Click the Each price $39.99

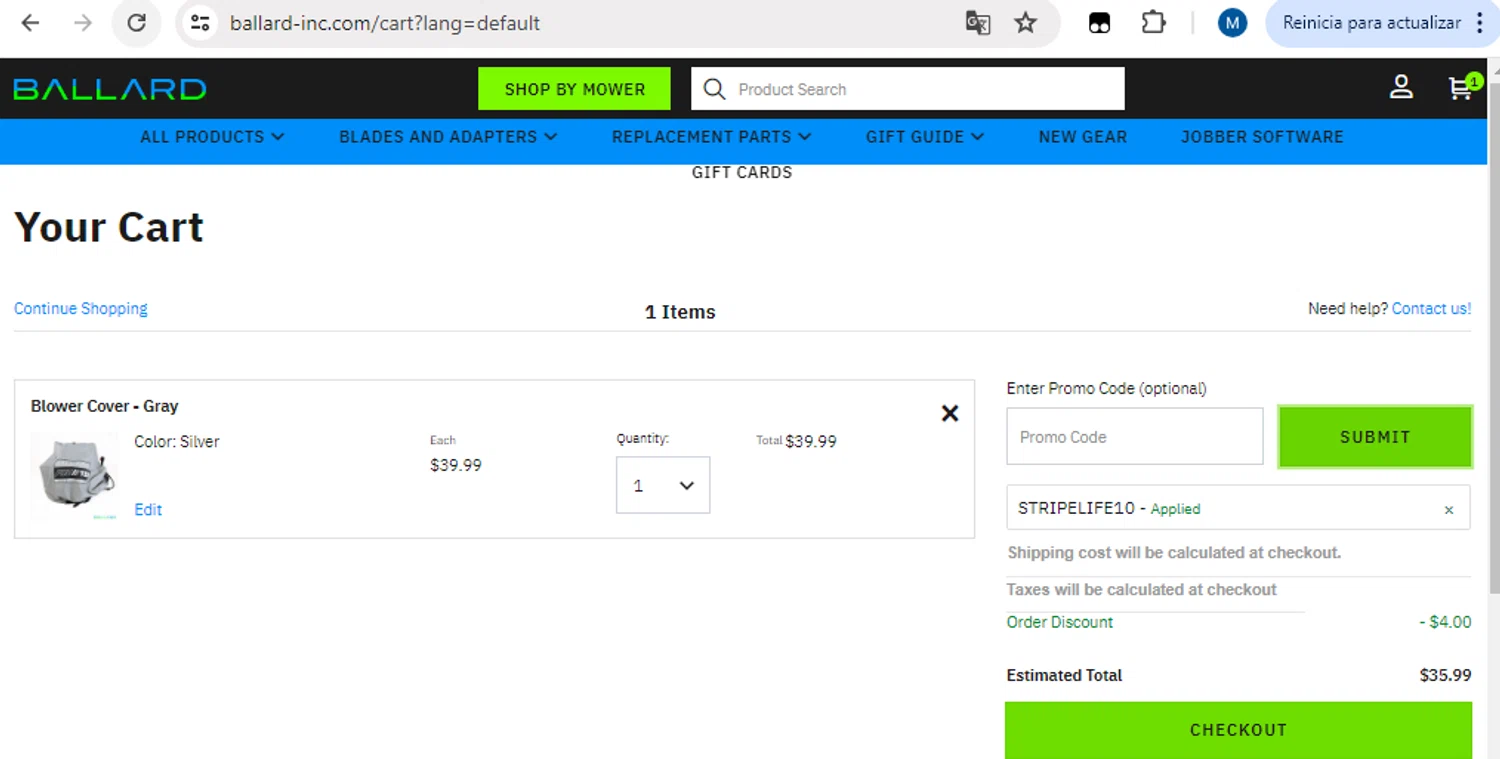coord(456,465)
